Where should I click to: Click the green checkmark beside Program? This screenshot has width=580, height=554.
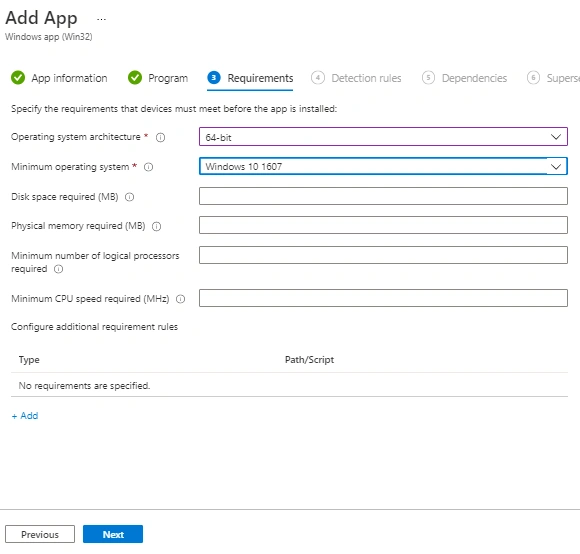135,78
